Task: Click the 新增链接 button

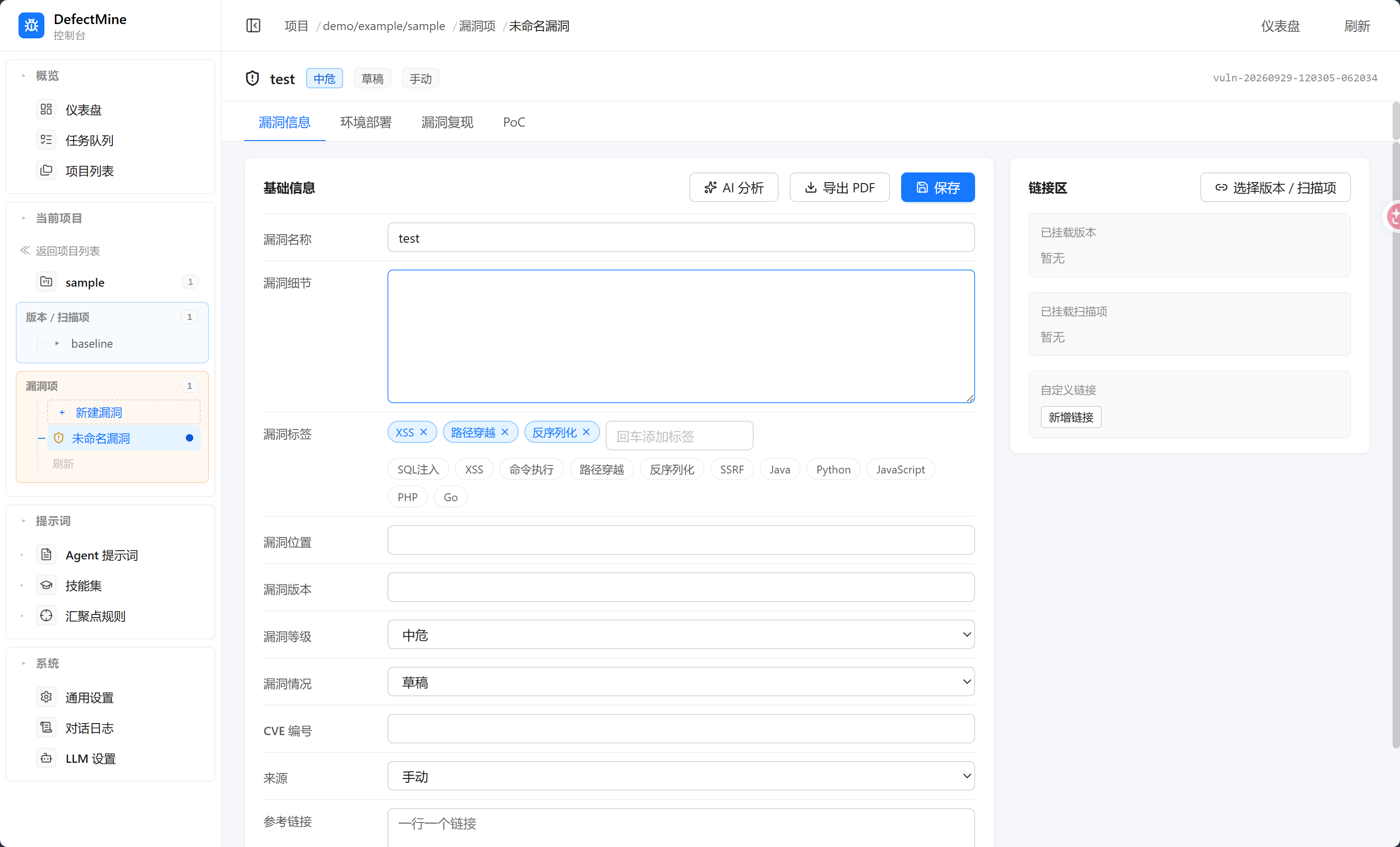Action: [1070, 417]
